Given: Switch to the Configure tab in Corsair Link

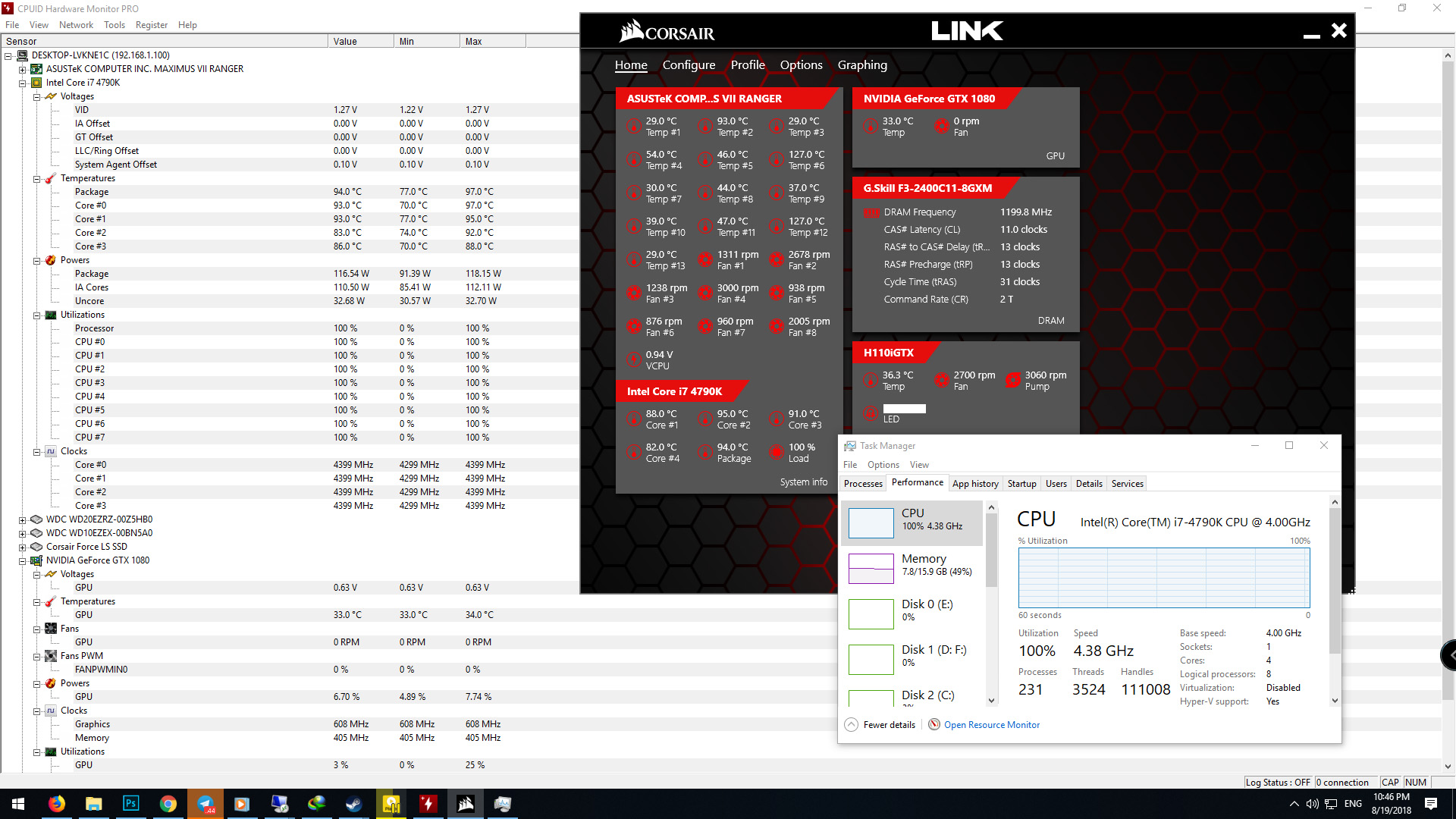Looking at the screenshot, I should [689, 65].
